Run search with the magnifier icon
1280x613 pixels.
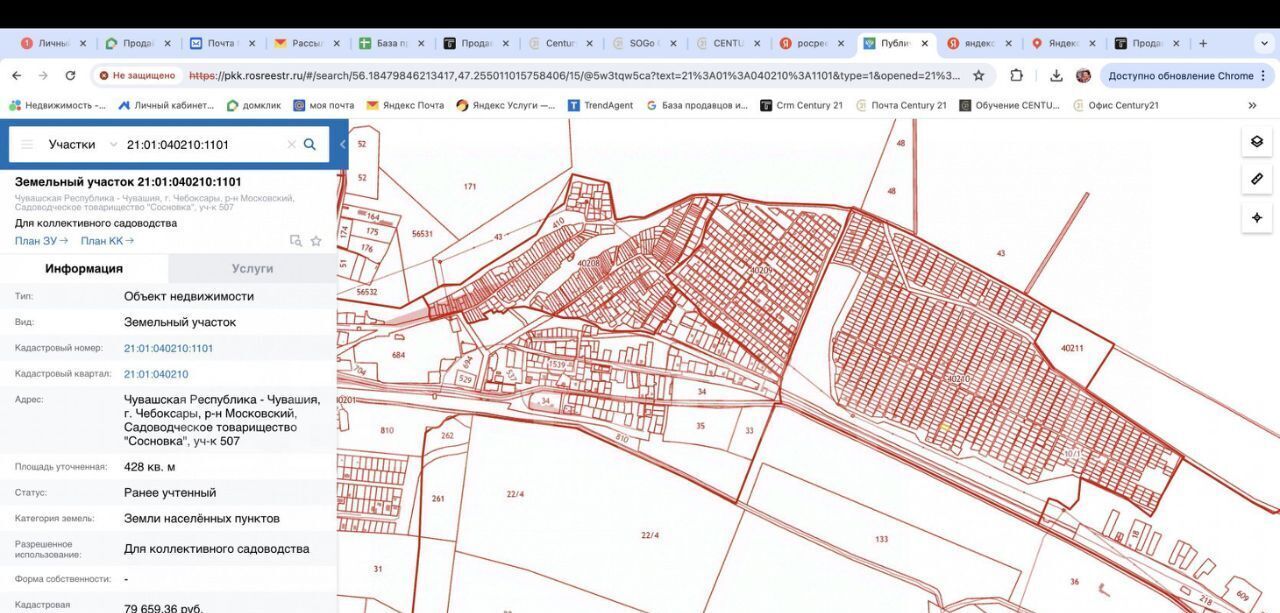tap(310, 145)
